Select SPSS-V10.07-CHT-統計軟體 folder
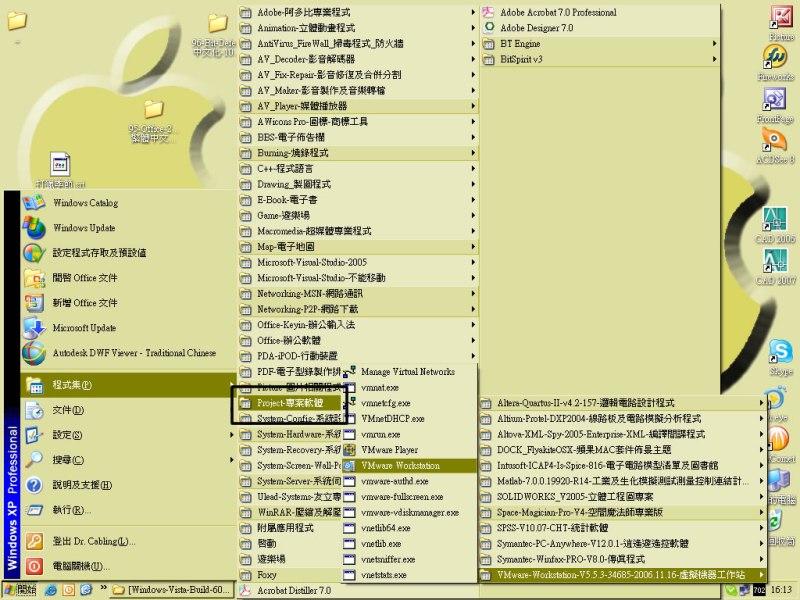 point(622,528)
